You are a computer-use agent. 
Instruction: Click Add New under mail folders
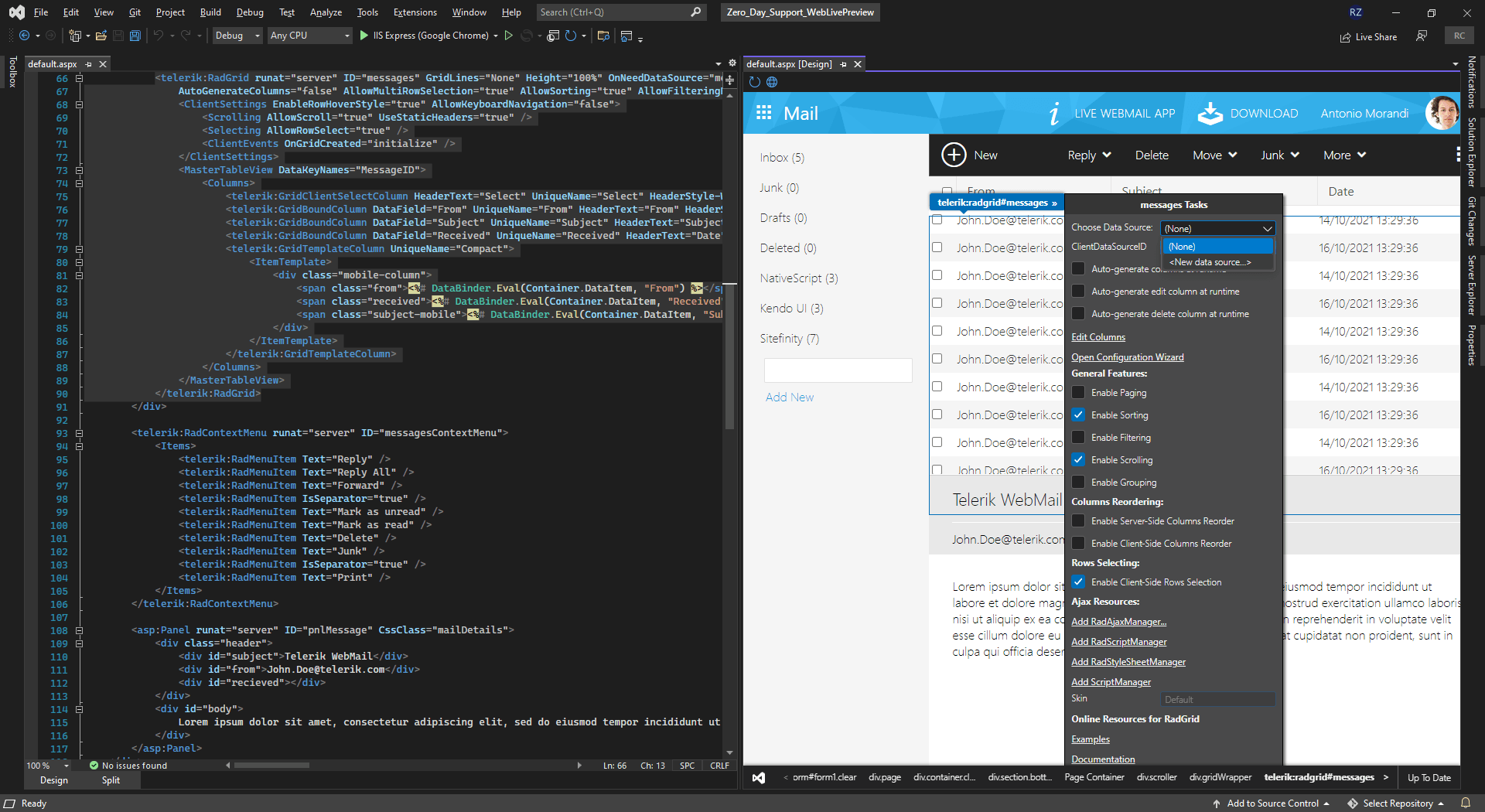pyautogui.click(x=790, y=397)
